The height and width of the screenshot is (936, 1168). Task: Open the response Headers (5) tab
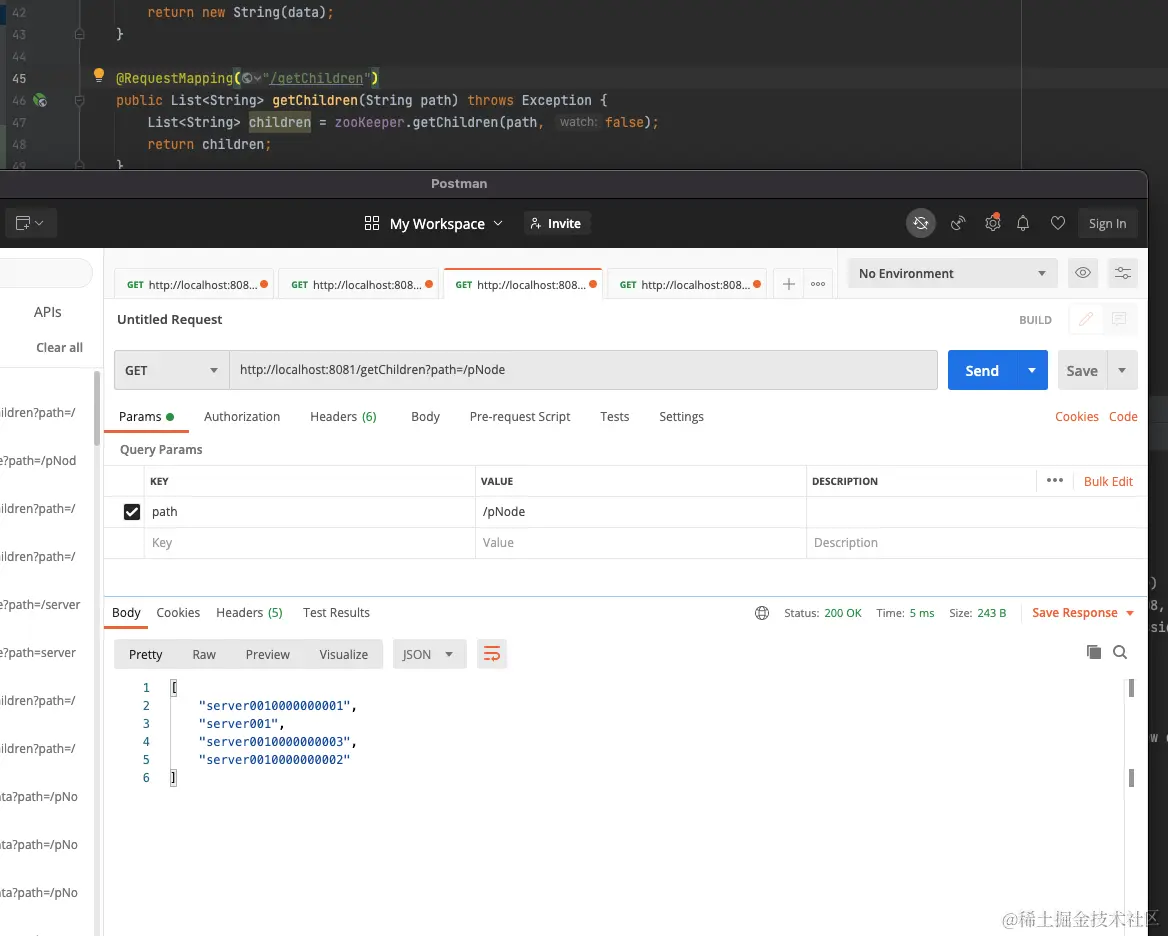(250, 612)
